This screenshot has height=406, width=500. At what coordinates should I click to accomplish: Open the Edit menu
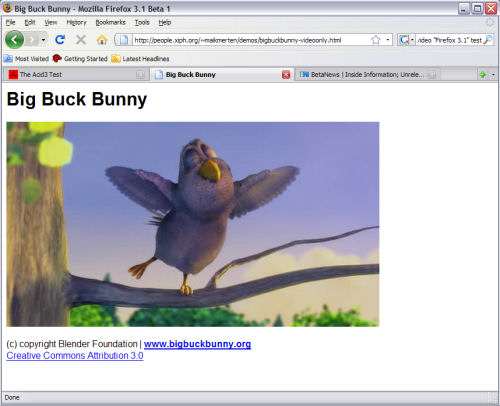pos(30,22)
